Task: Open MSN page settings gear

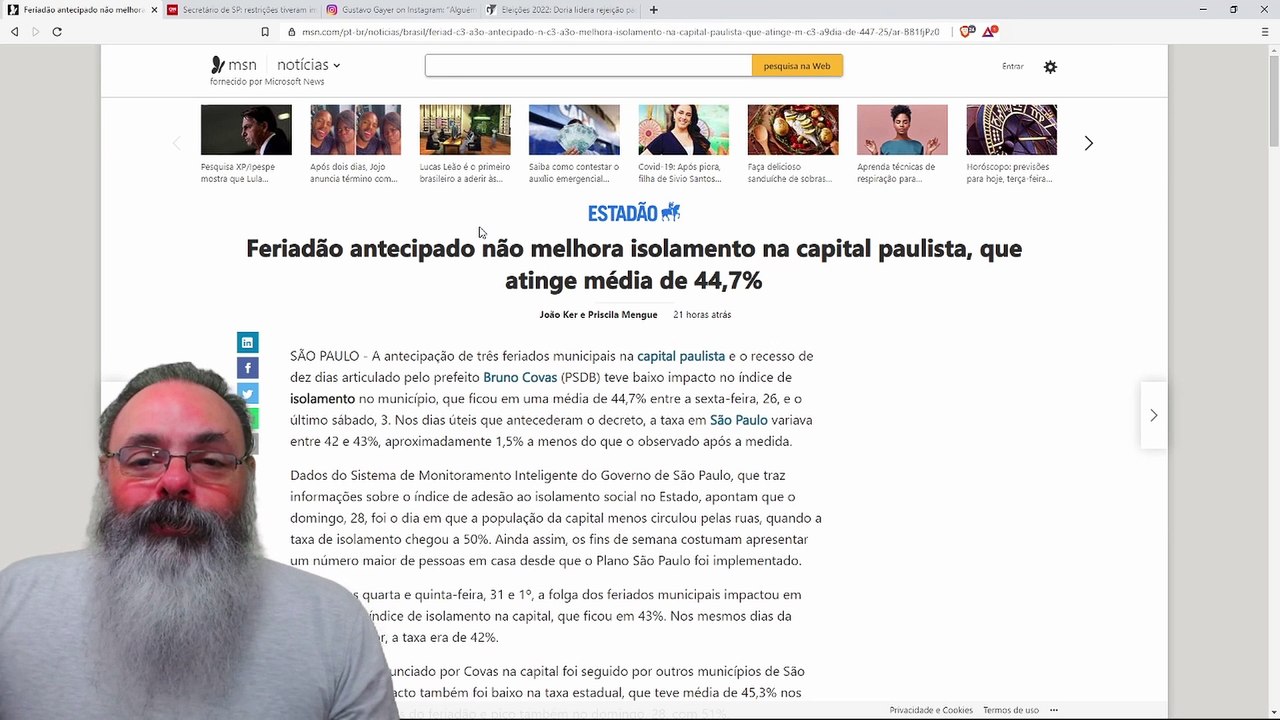Action: pos(1050,67)
